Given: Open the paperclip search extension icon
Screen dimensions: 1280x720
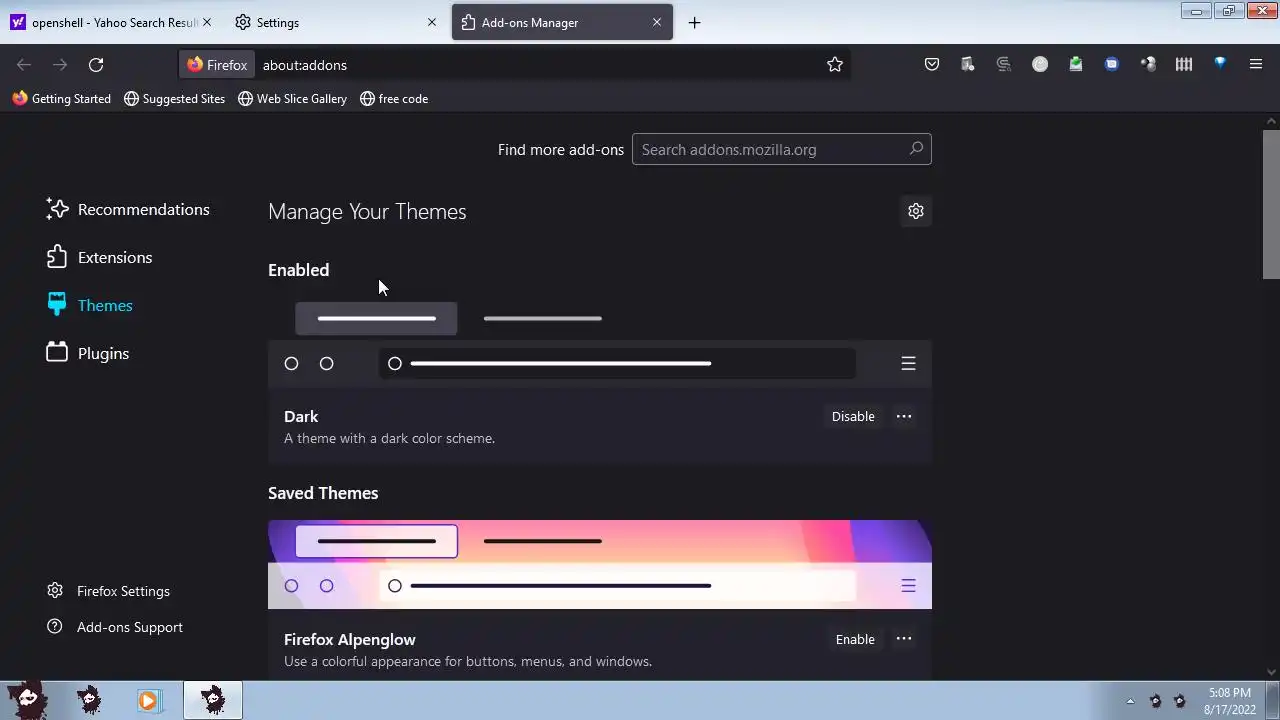Looking at the screenshot, I should 1004,65.
